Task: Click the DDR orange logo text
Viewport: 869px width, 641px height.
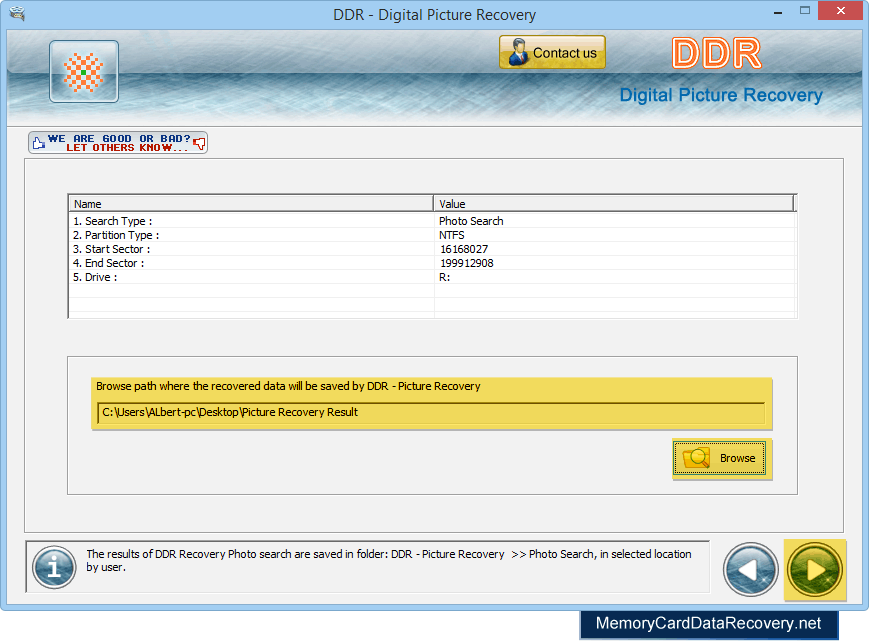Action: 717,54
